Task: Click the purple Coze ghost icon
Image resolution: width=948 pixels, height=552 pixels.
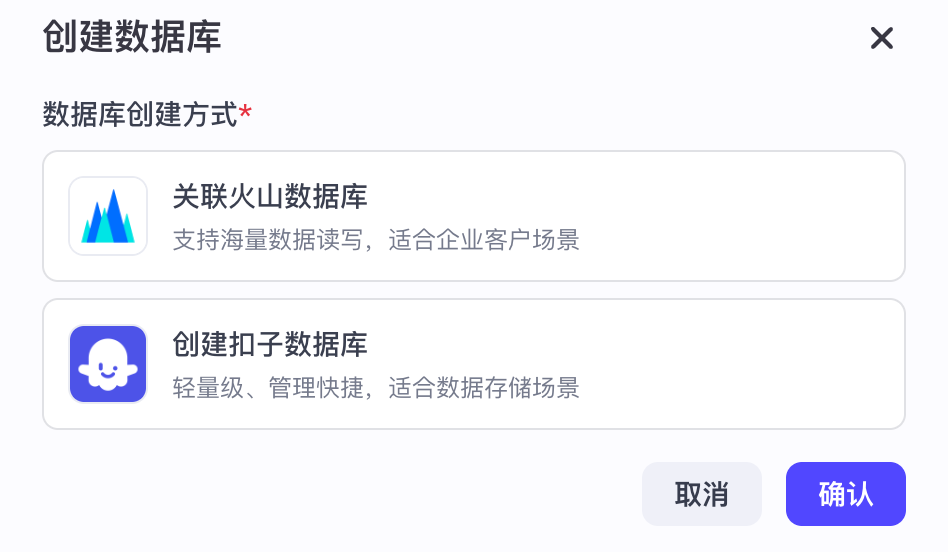Action: click(108, 364)
